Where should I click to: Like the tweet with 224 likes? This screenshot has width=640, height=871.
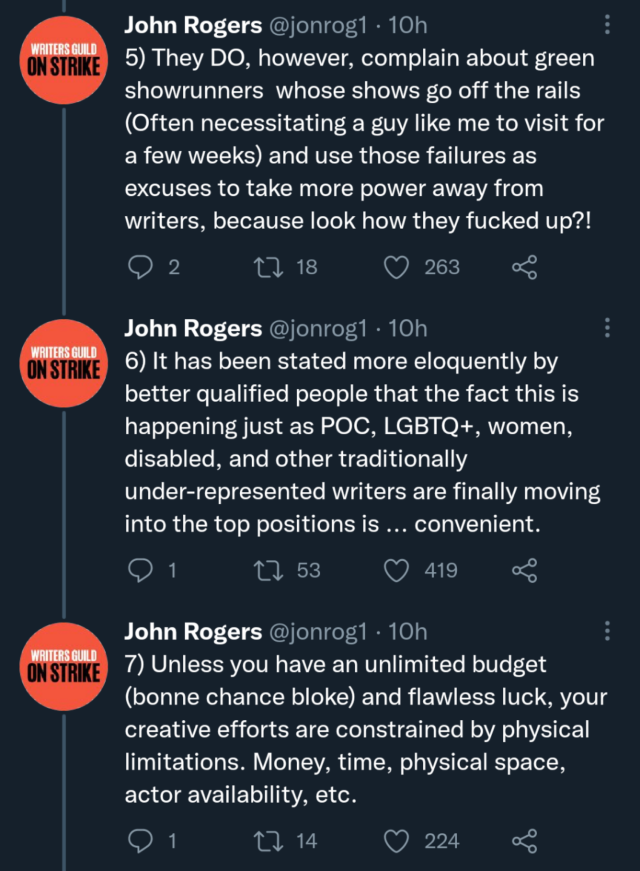click(398, 840)
